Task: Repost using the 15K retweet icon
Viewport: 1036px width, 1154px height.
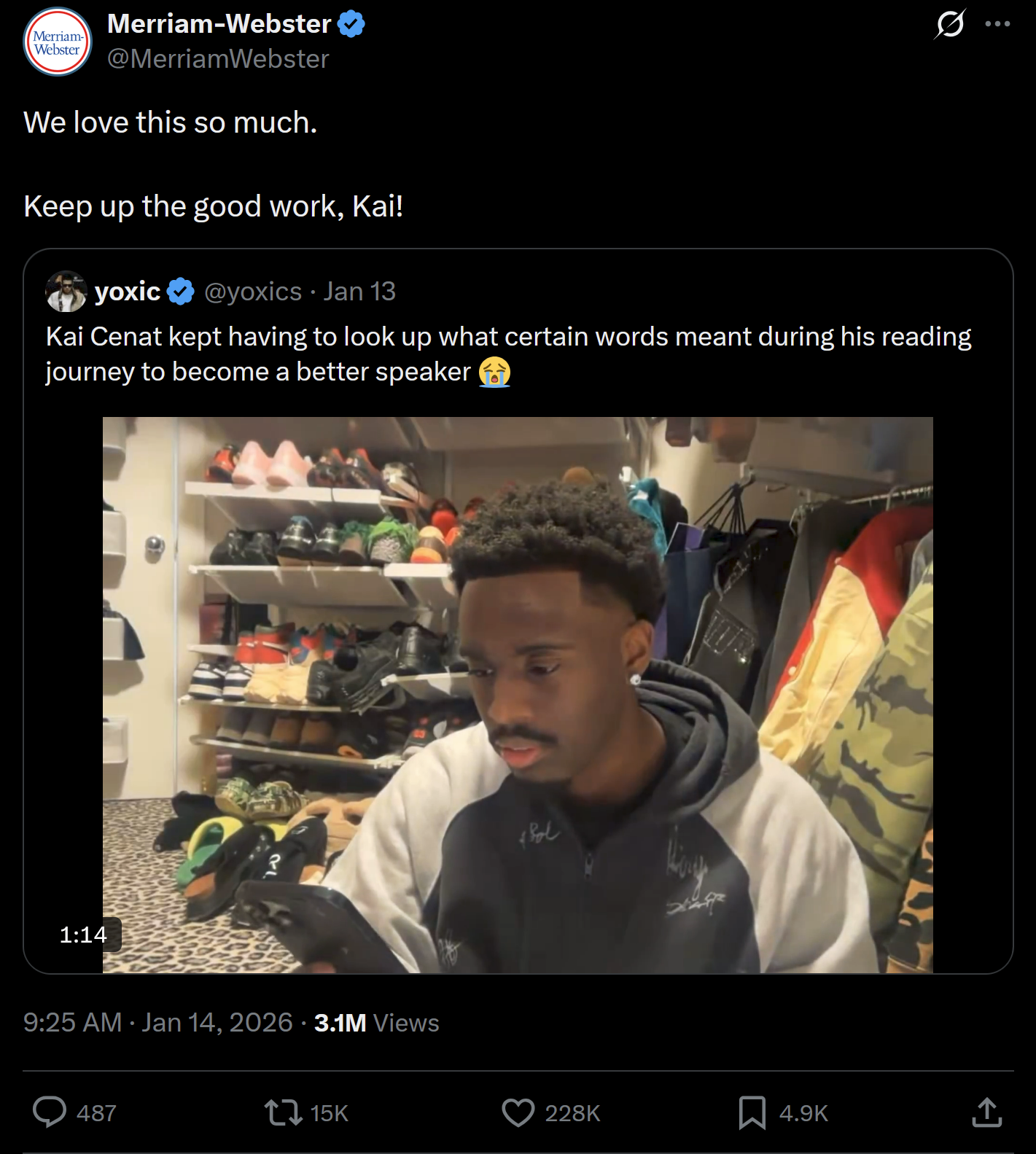Action: tap(284, 1112)
